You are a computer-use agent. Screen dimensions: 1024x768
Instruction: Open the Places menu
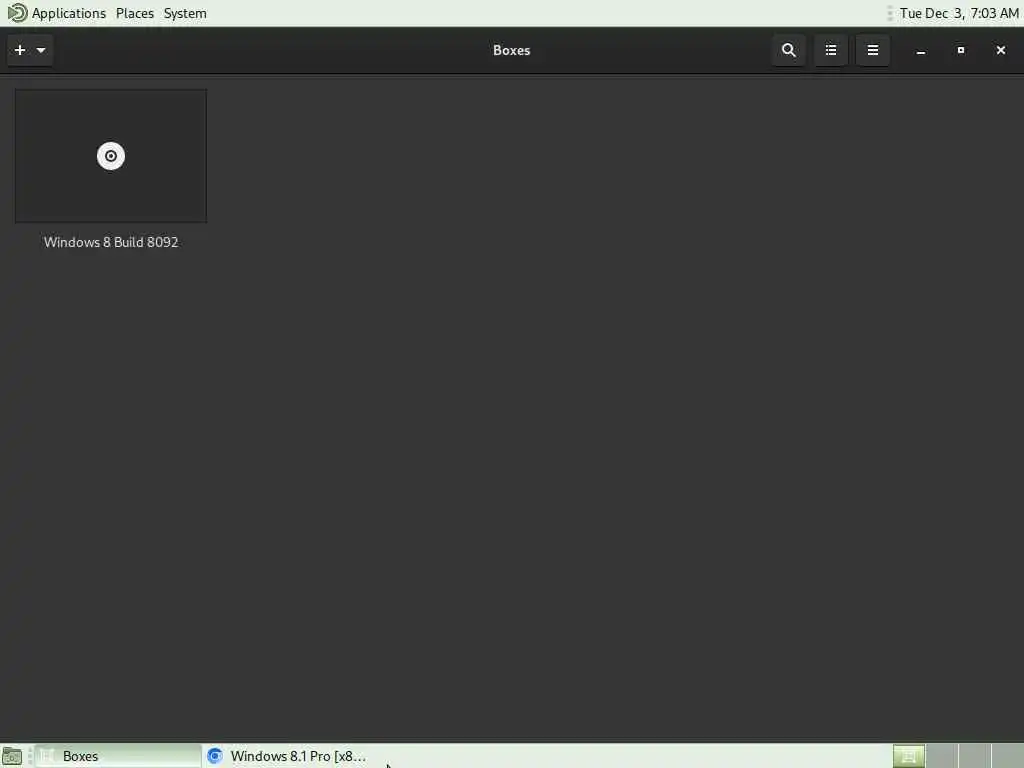pyautogui.click(x=135, y=13)
